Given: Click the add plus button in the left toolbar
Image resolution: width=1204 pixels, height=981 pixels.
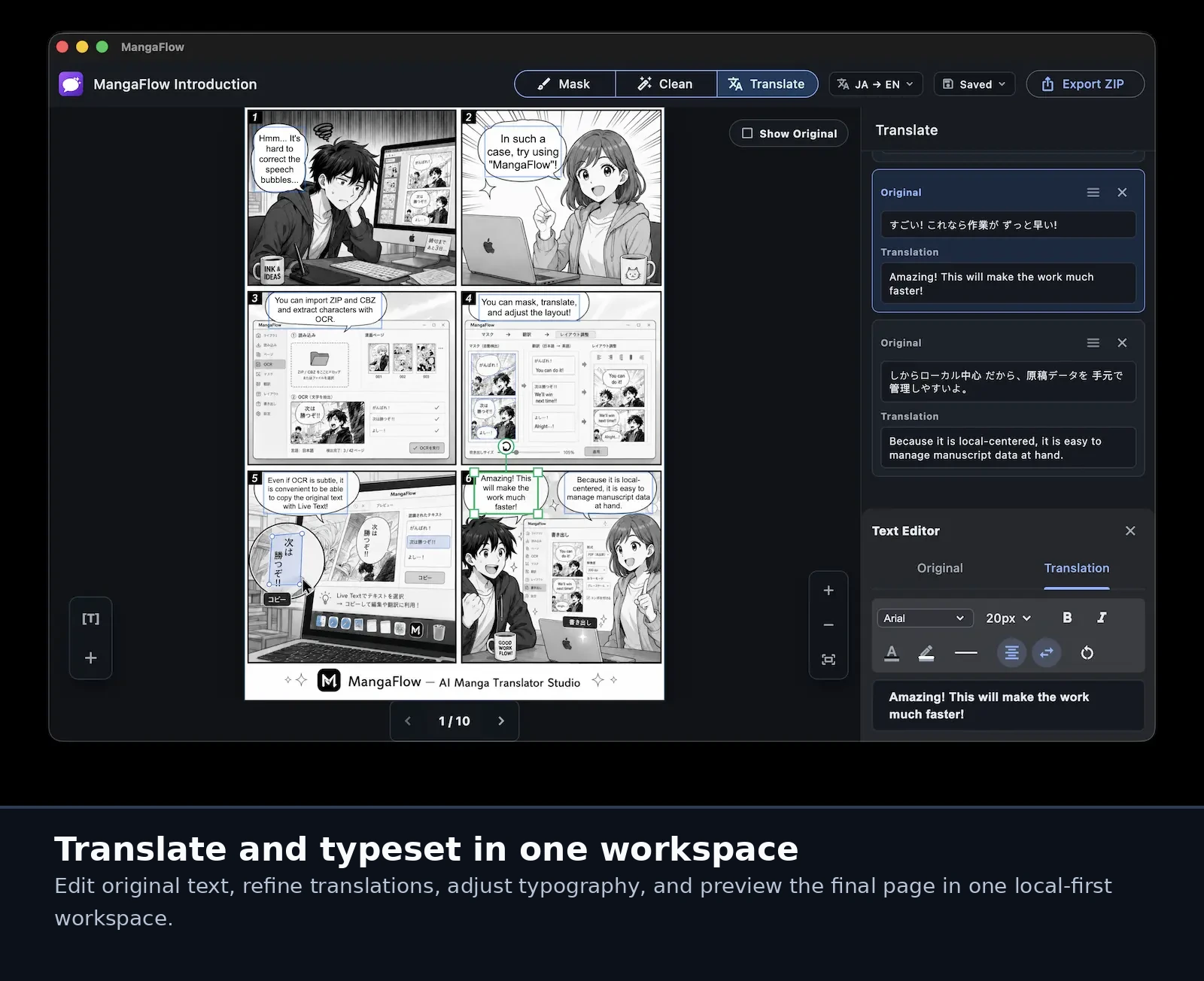Looking at the screenshot, I should [x=91, y=658].
